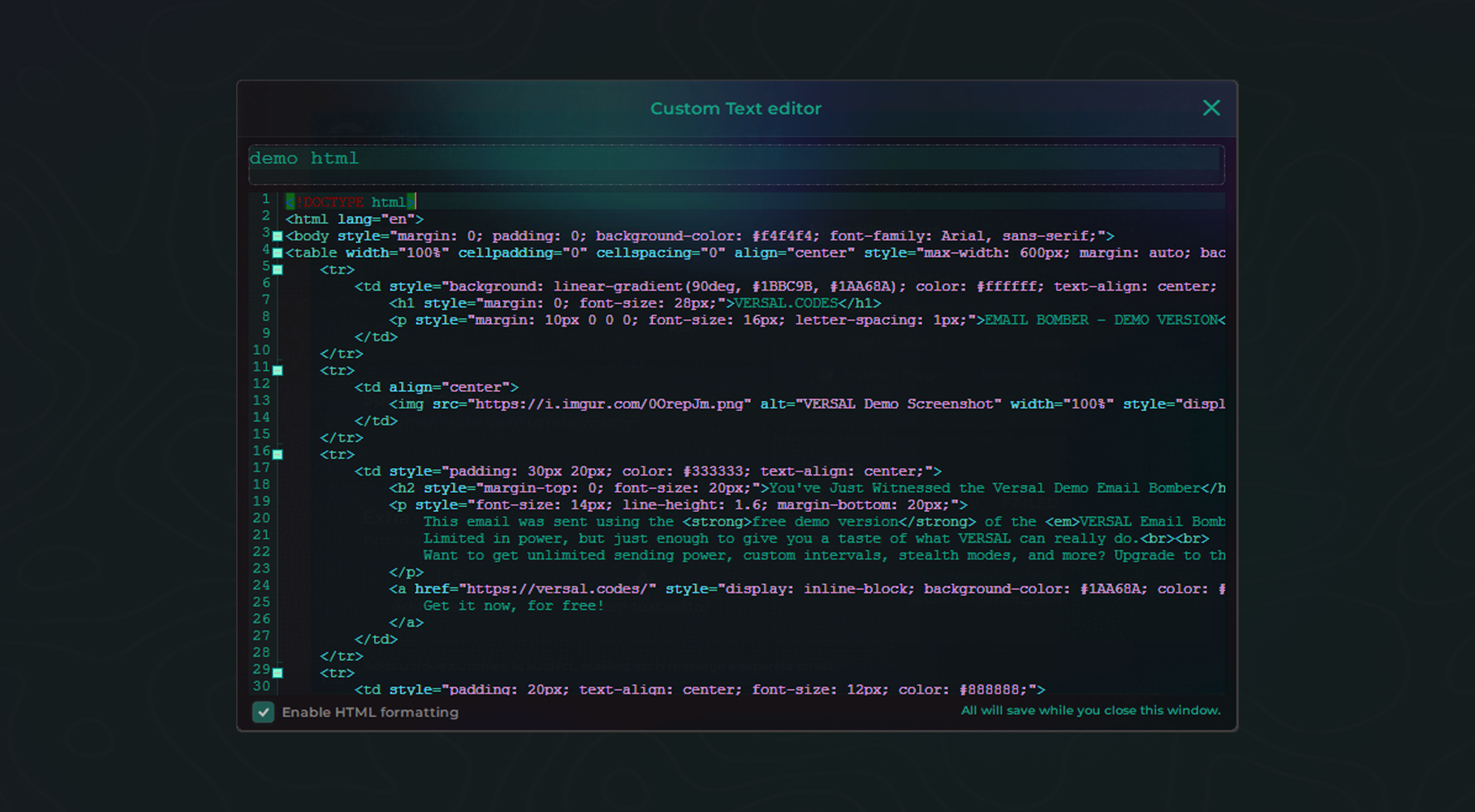Click the closing </p> tag on line 23
The image size is (1475, 812).
[406, 572]
